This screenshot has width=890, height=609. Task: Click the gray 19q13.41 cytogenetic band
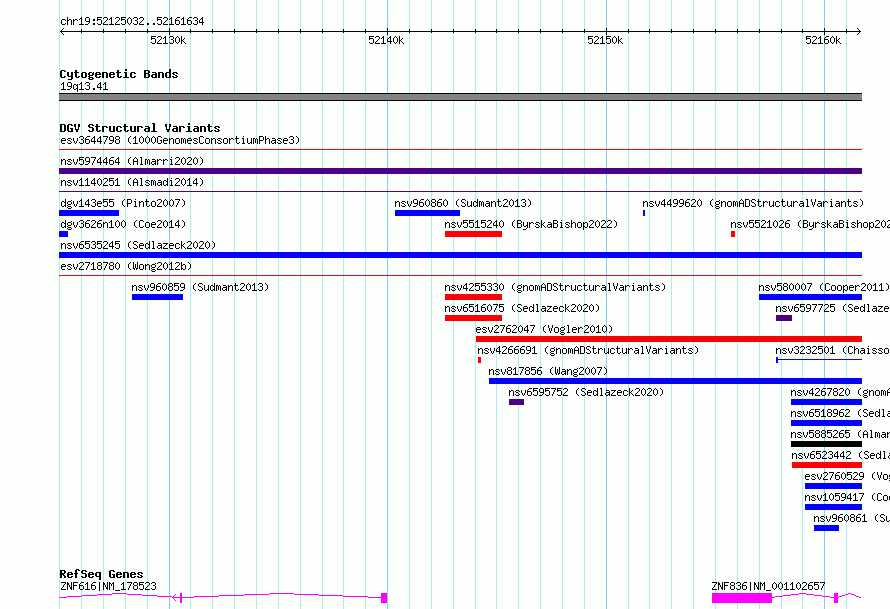pos(460,97)
